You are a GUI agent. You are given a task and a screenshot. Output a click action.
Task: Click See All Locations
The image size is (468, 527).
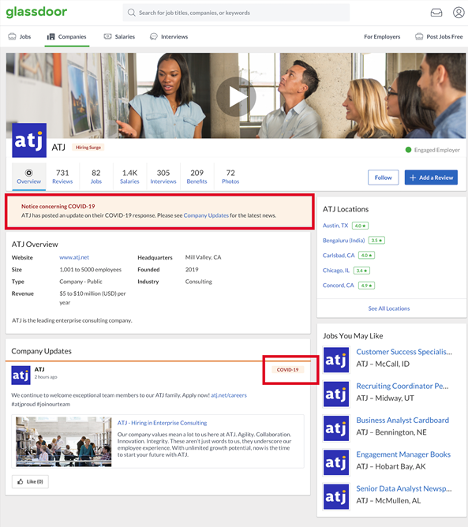389,309
